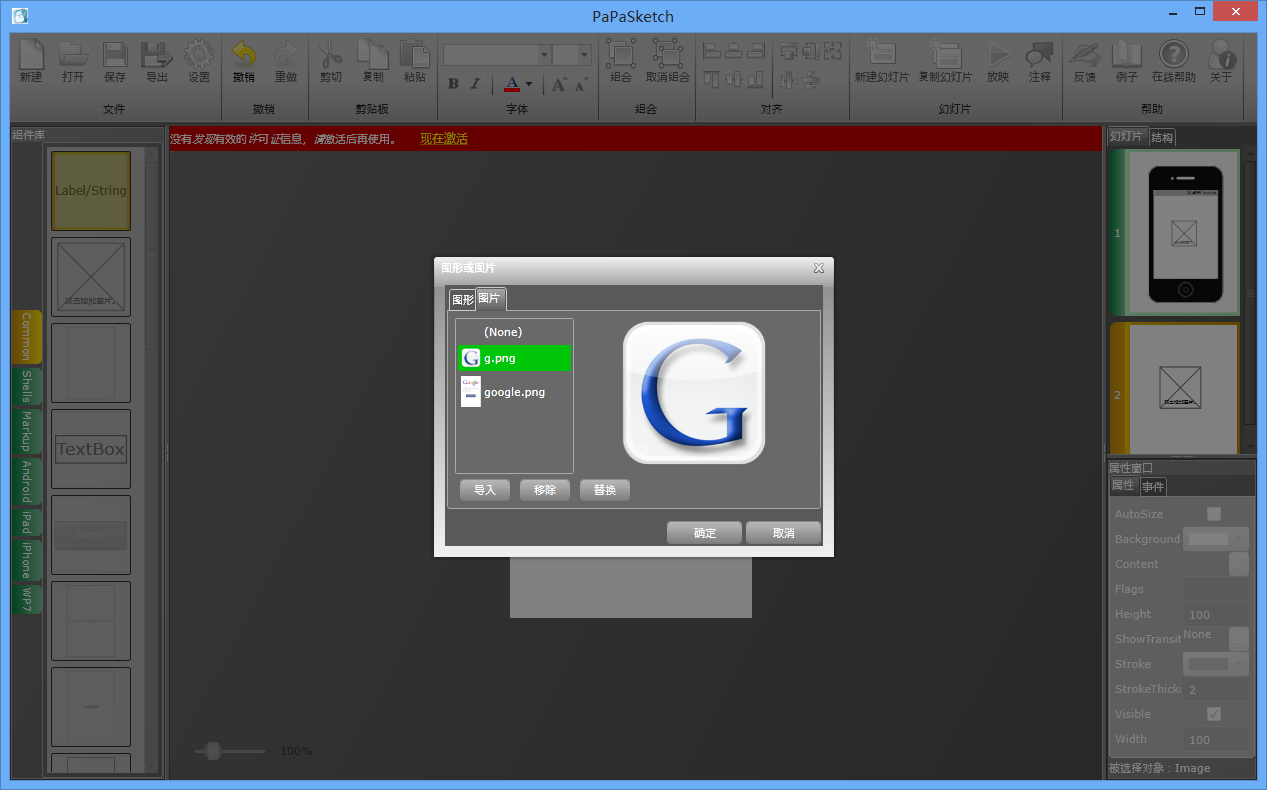
Task: Close the 图形或图片 dialog
Action: tap(819, 268)
